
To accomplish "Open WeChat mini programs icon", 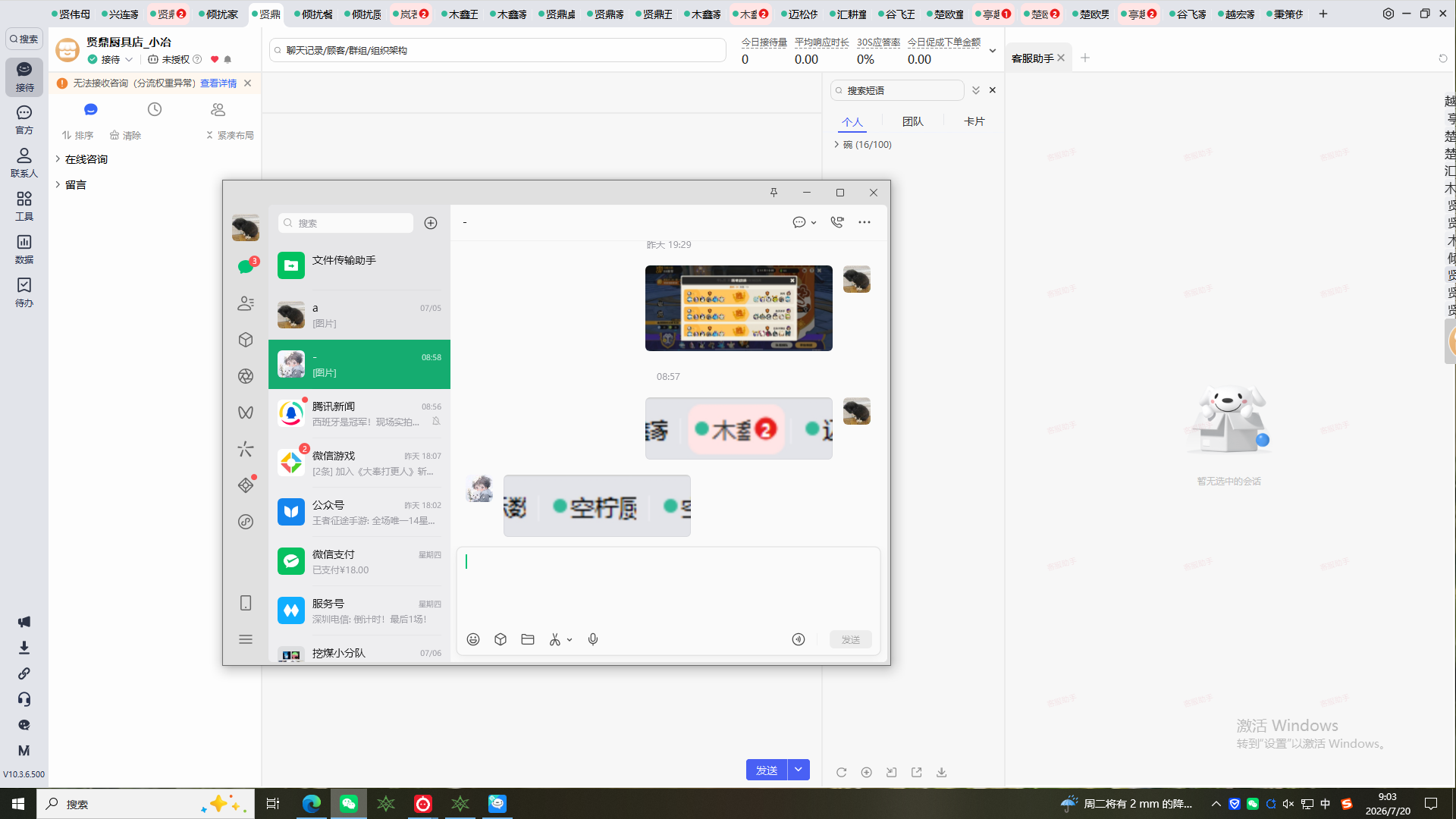I will click(x=246, y=522).
